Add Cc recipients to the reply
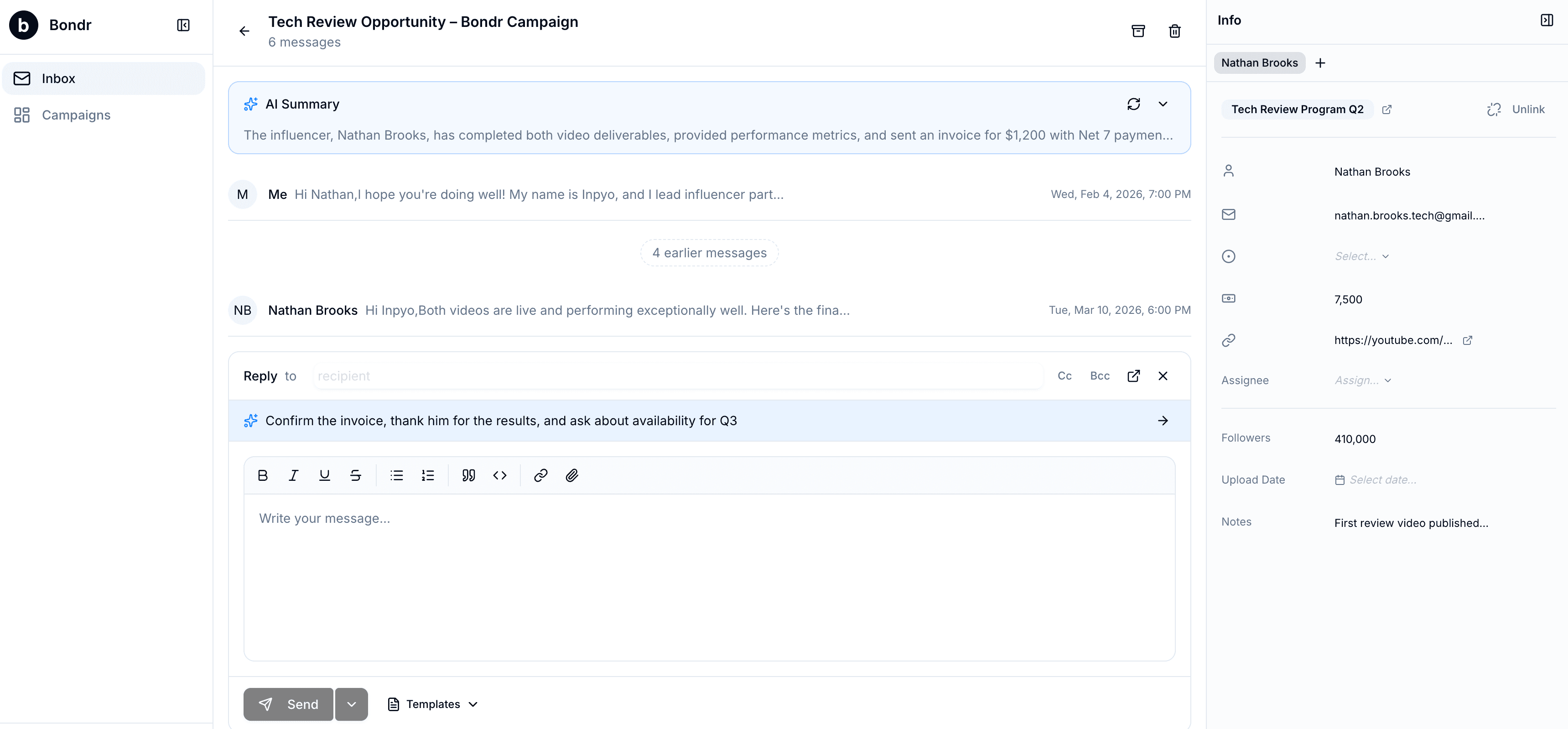This screenshot has height=729, width=1568. pos(1064,376)
